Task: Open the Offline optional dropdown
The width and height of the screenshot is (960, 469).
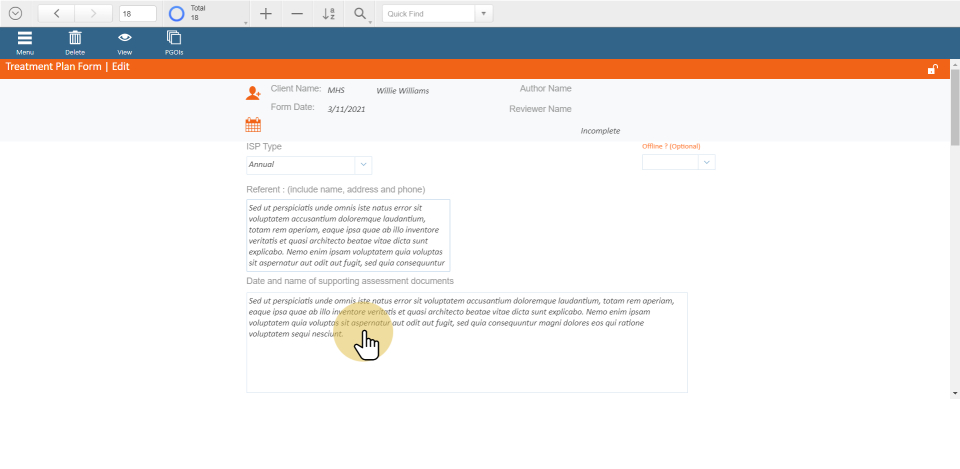Action: pyautogui.click(x=707, y=162)
